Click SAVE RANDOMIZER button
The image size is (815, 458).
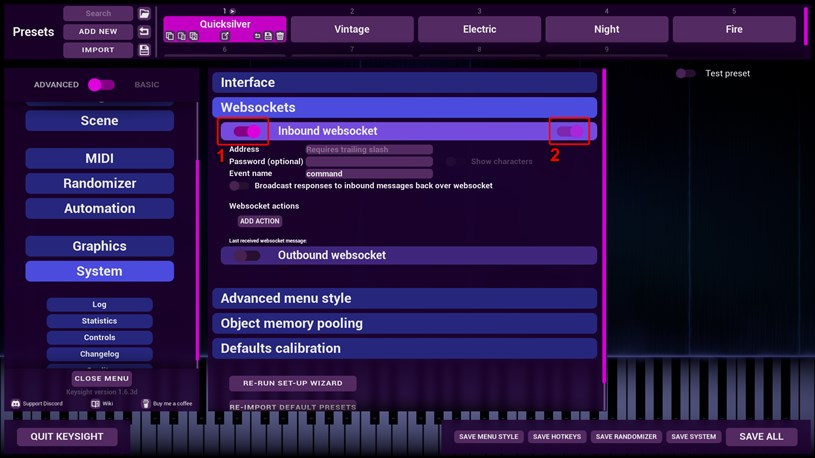point(626,437)
